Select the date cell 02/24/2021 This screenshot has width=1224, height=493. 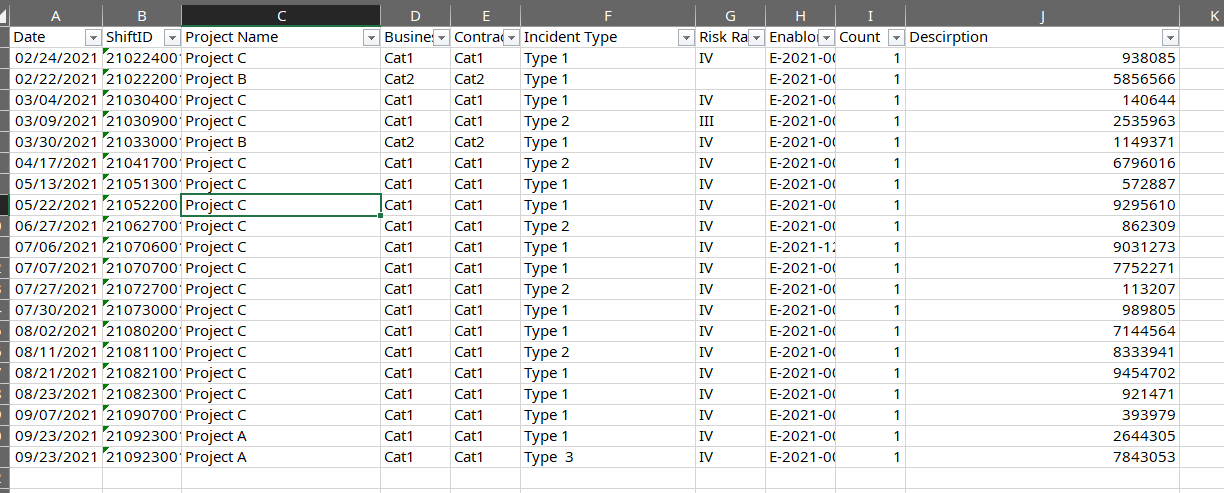(x=56, y=58)
